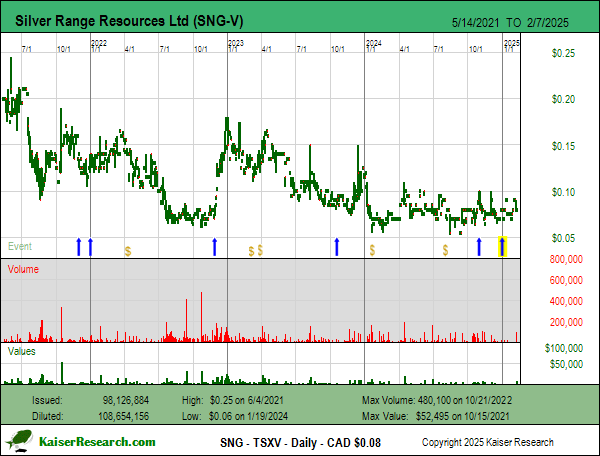Open the blue event arrow just before the 2023 line
This screenshot has height=456, width=600.
click(x=215, y=247)
